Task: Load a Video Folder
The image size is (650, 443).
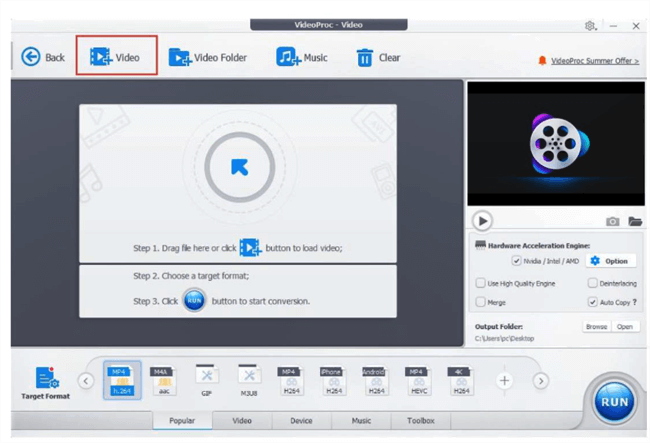Action: click(207, 57)
